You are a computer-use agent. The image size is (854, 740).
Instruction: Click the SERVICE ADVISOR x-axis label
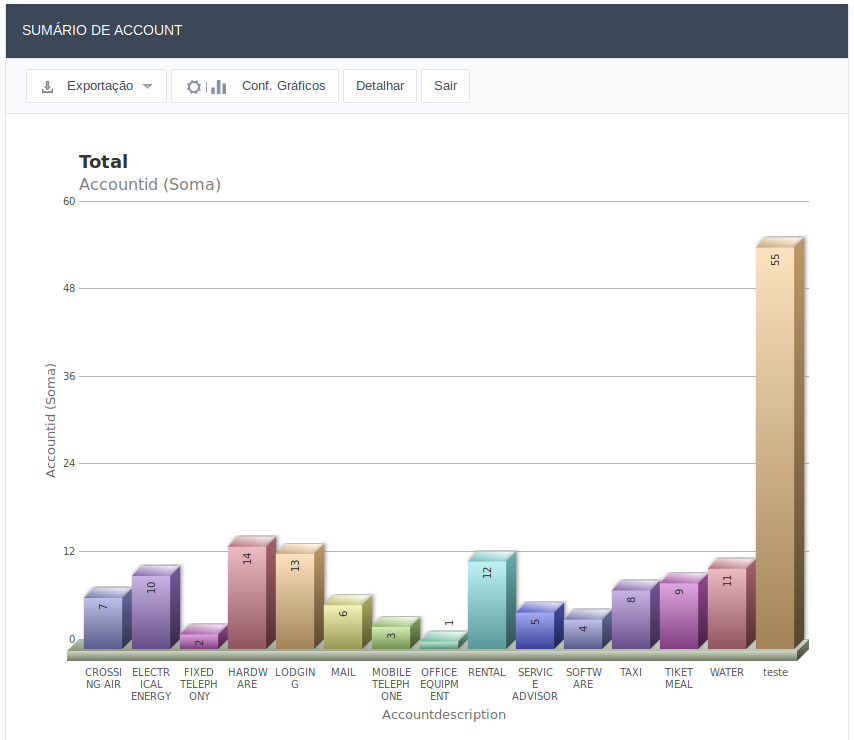(535, 684)
